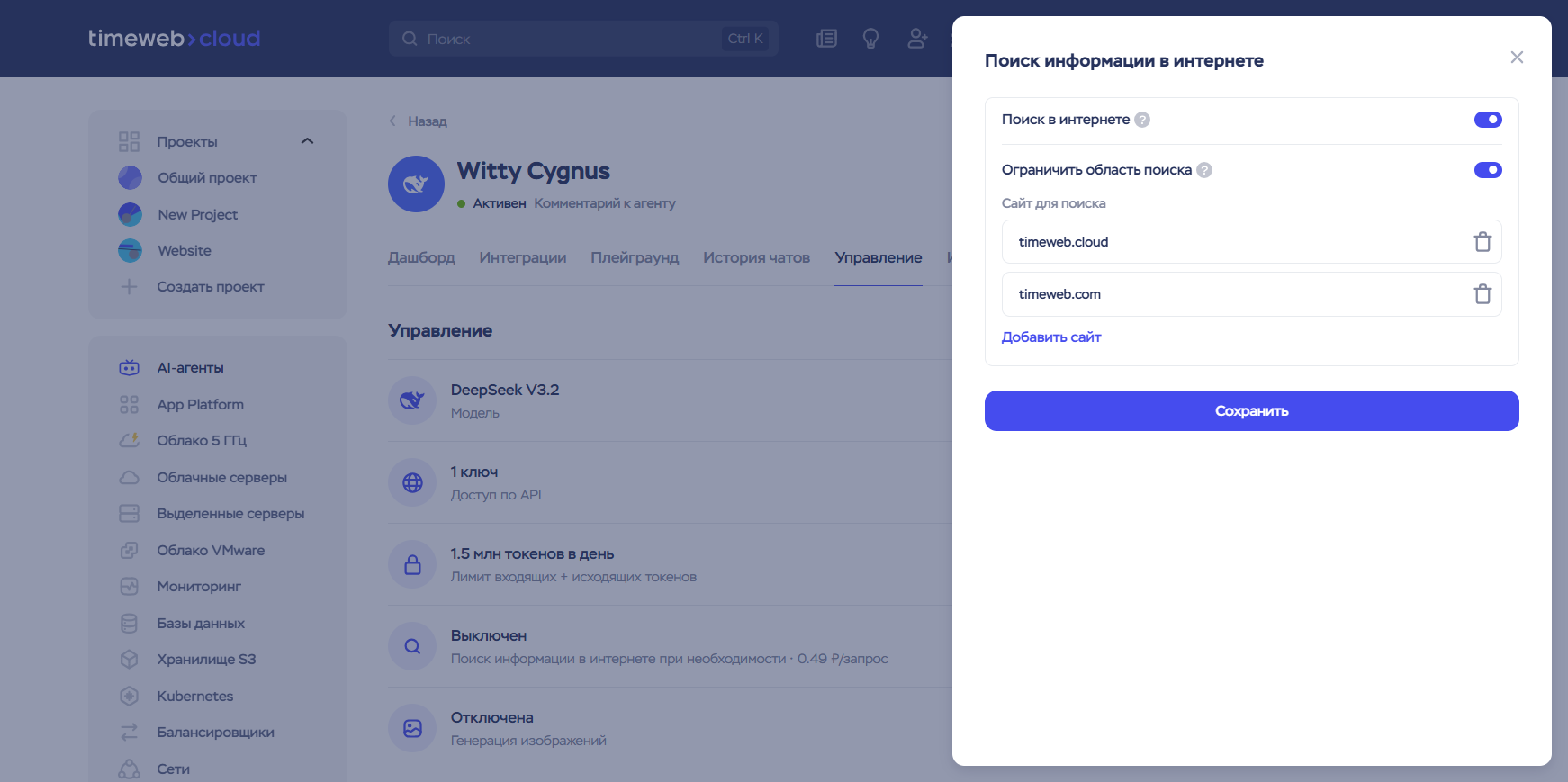Delete the timeweb.cloud site entry
Image resolution: width=1568 pixels, height=782 pixels.
point(1482,242)
